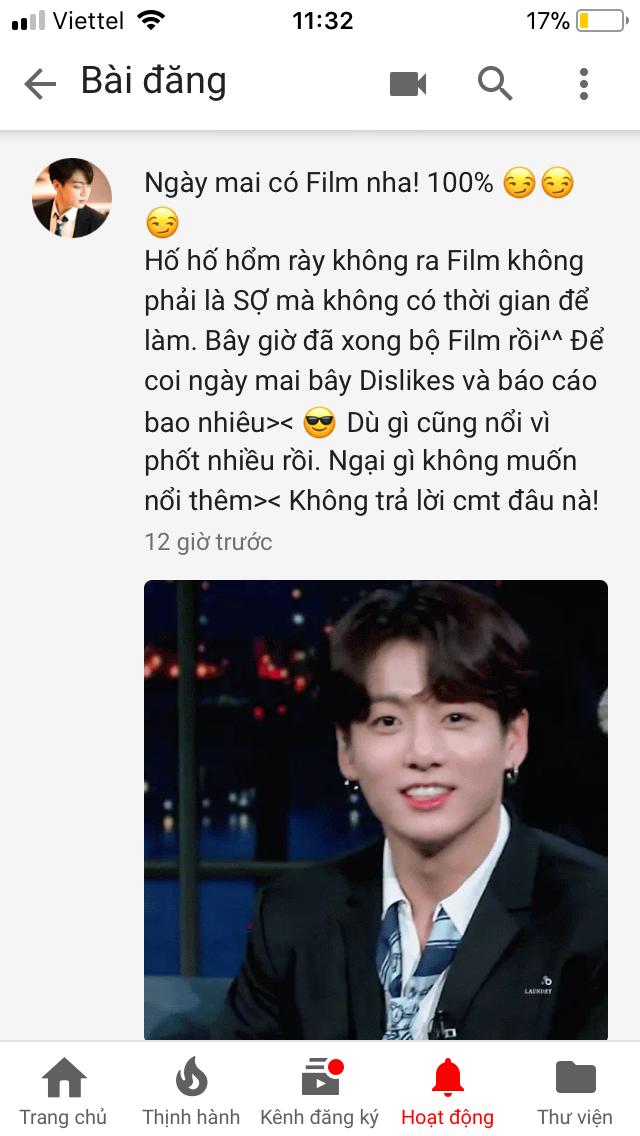640x1136 pixels.
Task: Select the Thịnh hành tab label
Action: point(191,1117)
